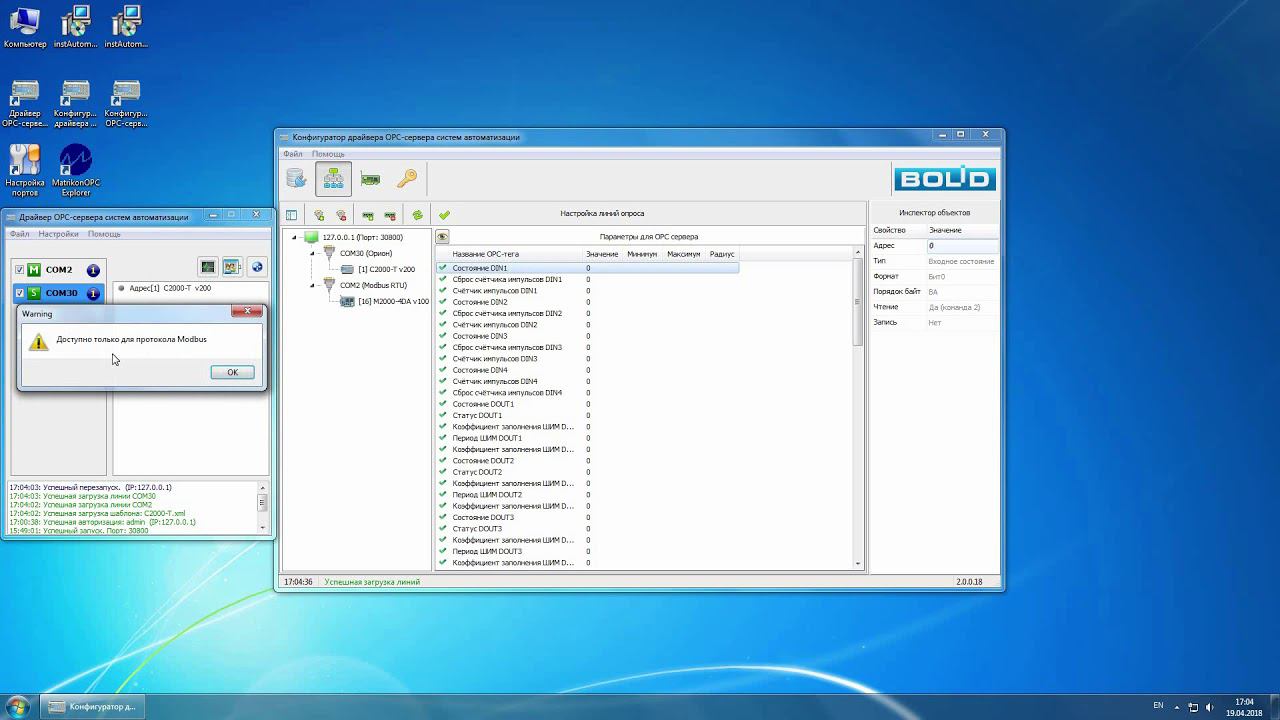Collapse the COM2 (Modbus RTU) tree node
Viewport: 1280px width, 720px height.
click(312, 286)
